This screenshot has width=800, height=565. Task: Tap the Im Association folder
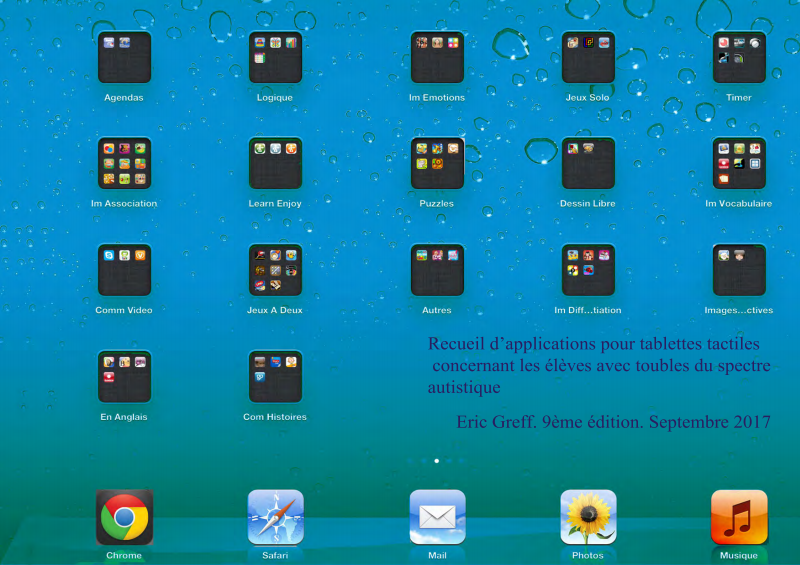click(124, 163)
